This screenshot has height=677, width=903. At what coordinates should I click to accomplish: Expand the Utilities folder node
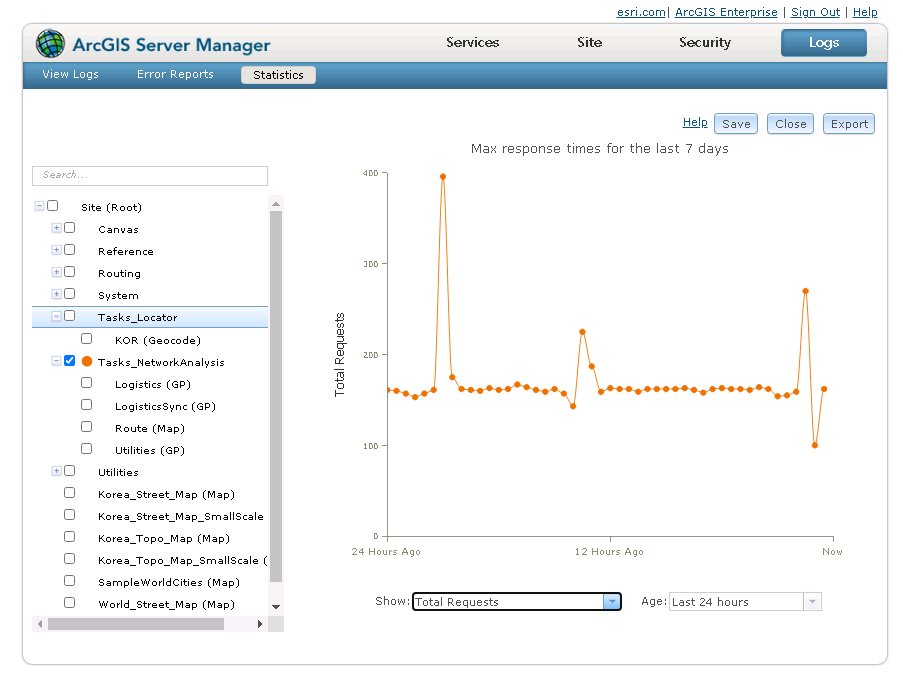tap(56, 470)
